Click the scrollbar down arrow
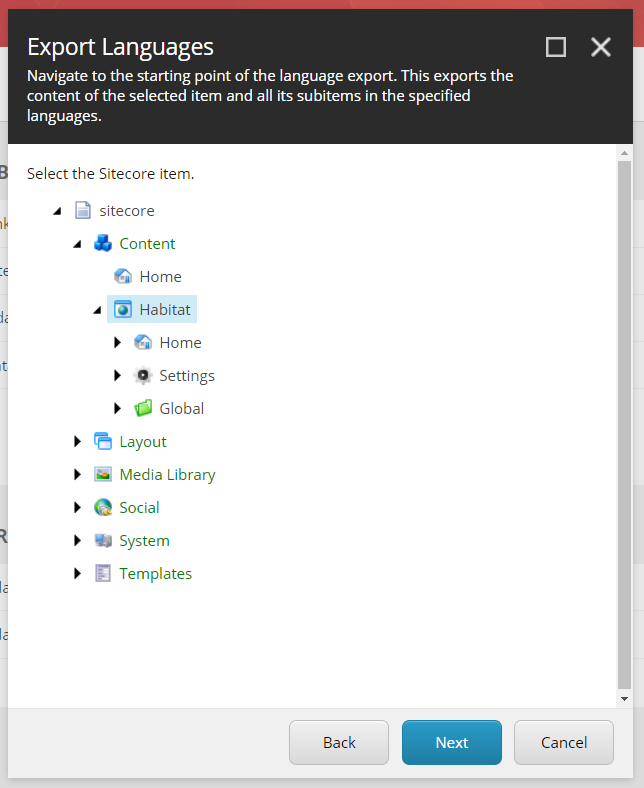Viewport: 644px width, 788px height. [x=624, y=698]
